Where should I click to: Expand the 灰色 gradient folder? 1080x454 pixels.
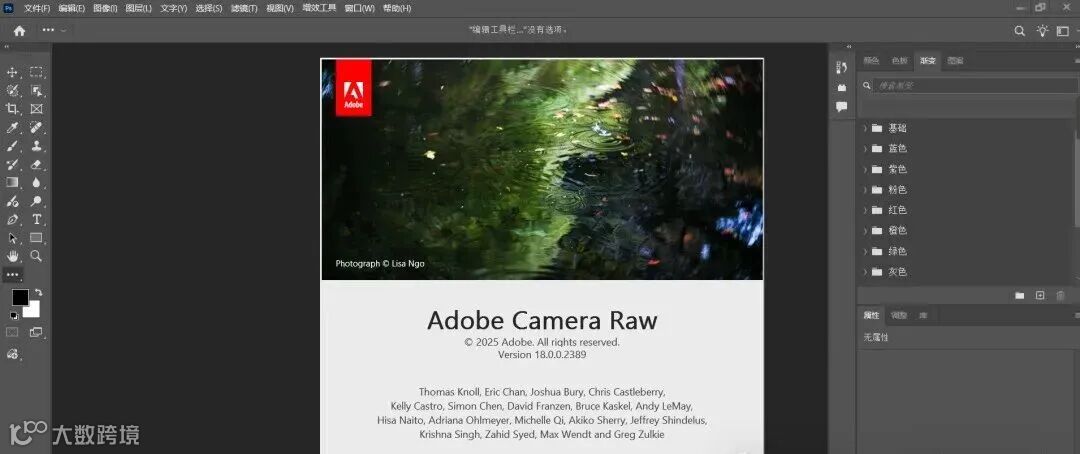(x=865, y=272)
